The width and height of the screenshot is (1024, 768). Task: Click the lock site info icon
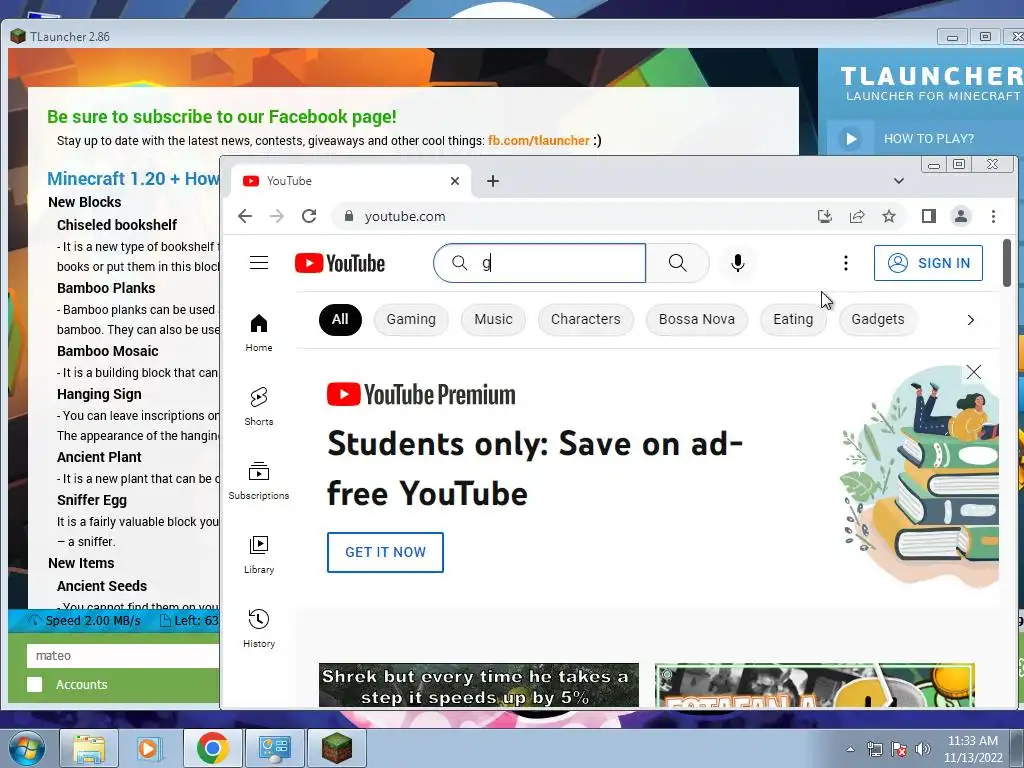coord(349,216)
